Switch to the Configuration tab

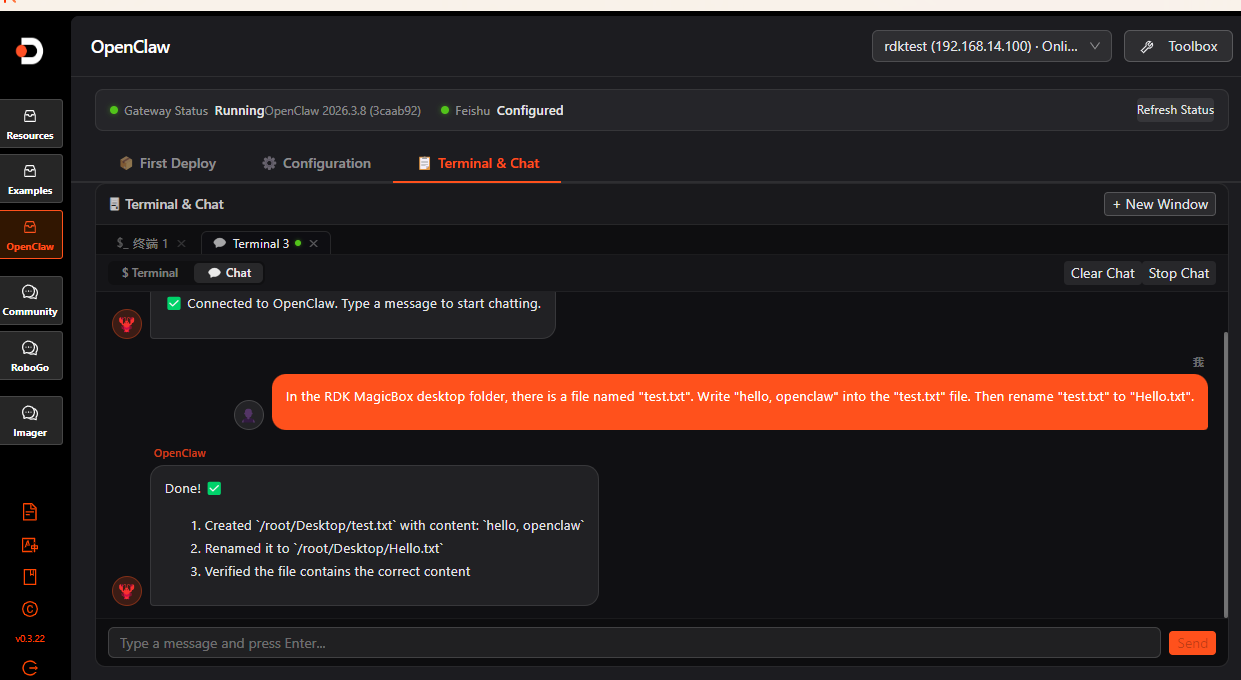[316, 163]
